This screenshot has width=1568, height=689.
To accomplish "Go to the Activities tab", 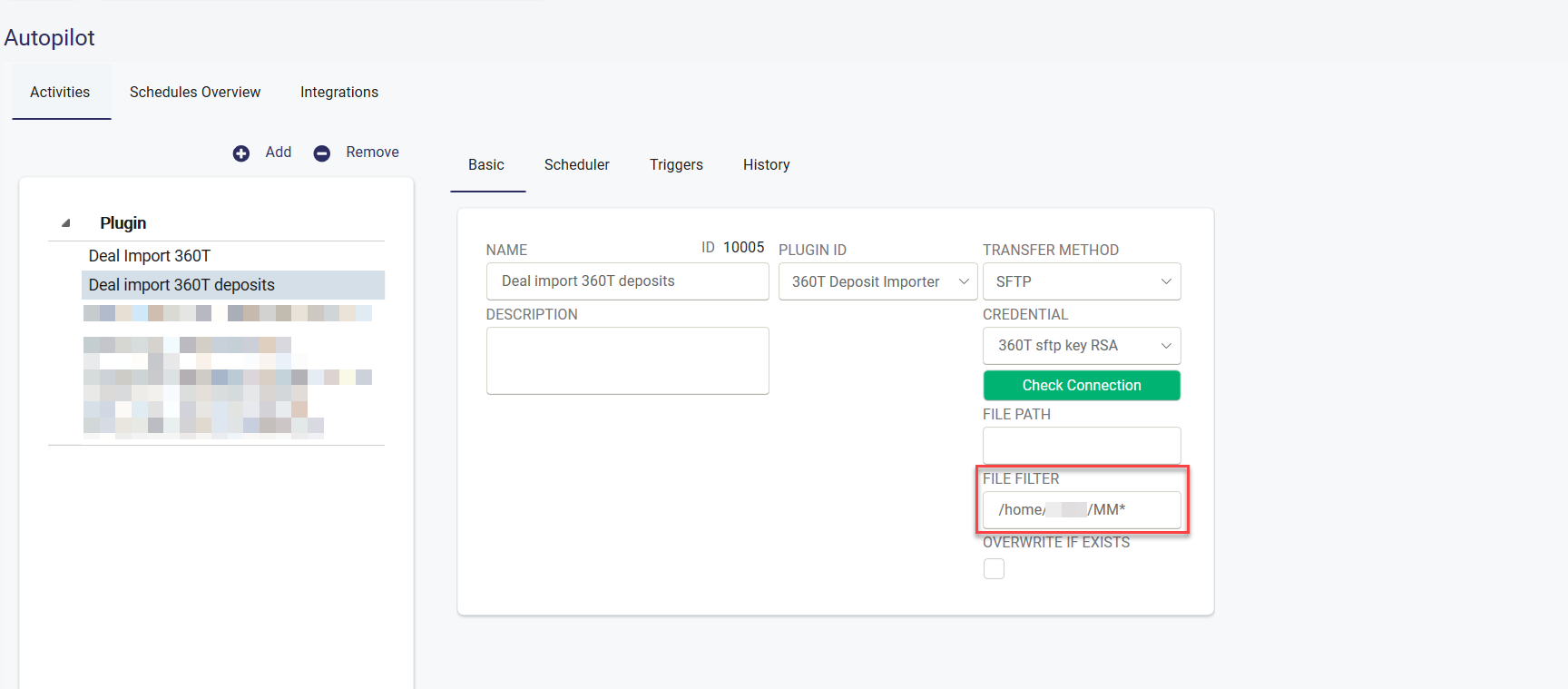I will pyautogui.click(x=60, y=92).
